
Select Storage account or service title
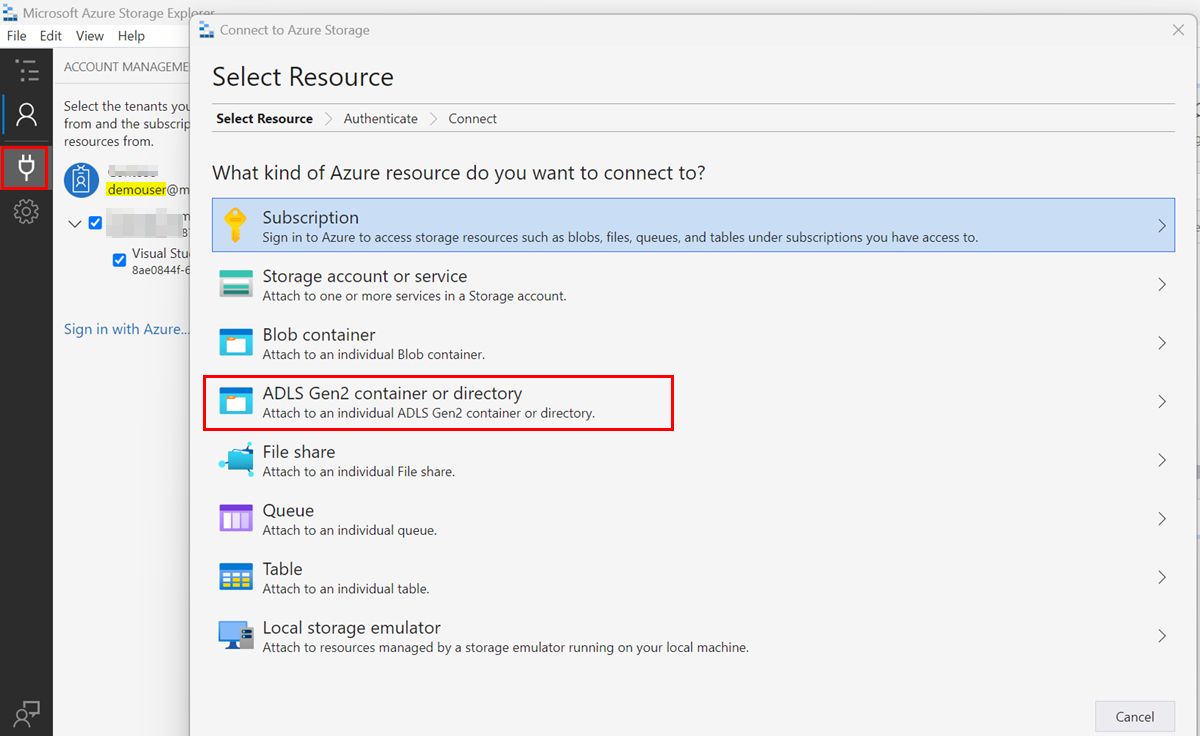[x=365, y=276]
